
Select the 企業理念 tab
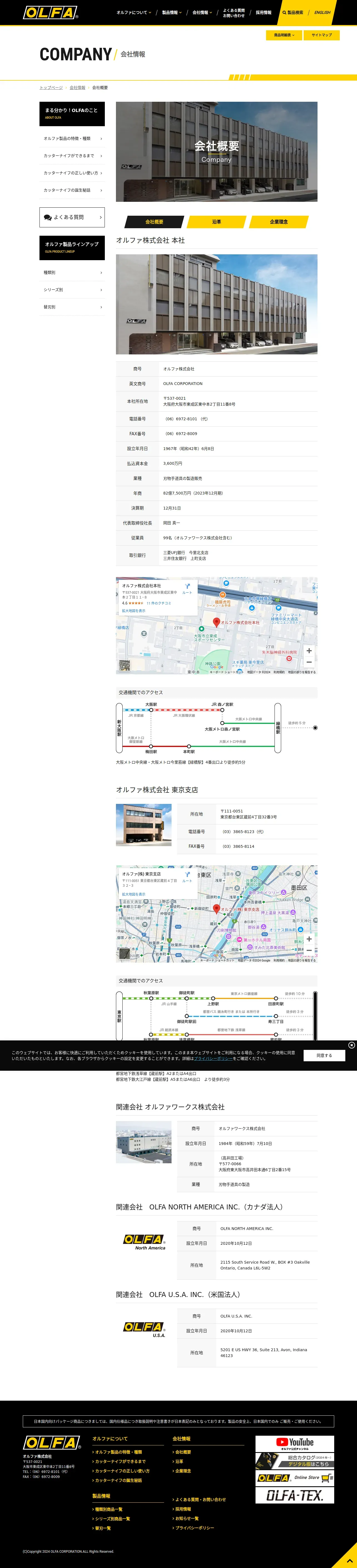coord(279,222)
